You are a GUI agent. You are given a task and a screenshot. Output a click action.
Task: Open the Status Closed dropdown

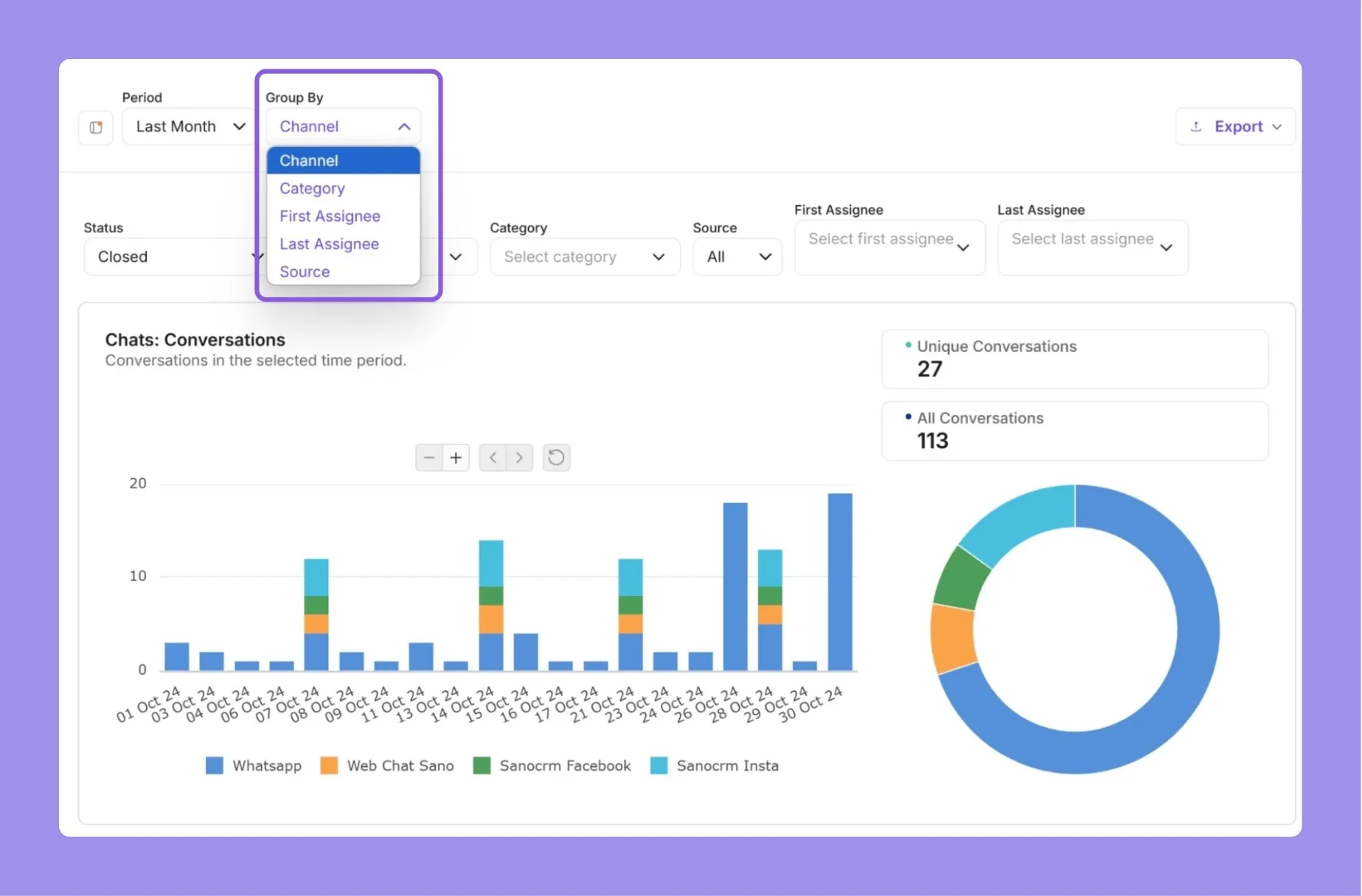point(174,257)
